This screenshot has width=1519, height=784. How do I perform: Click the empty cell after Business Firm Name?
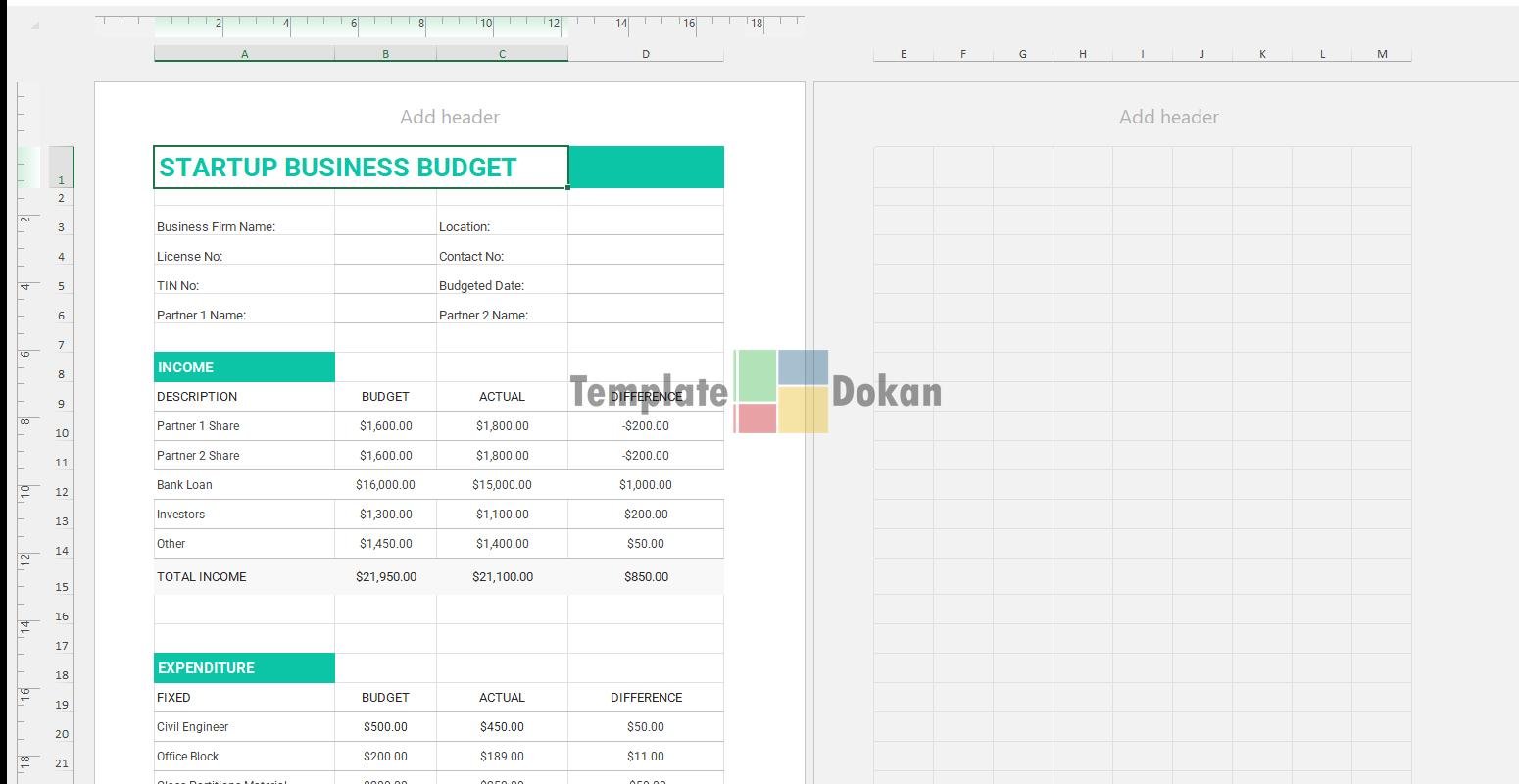(x=385, y=224)
